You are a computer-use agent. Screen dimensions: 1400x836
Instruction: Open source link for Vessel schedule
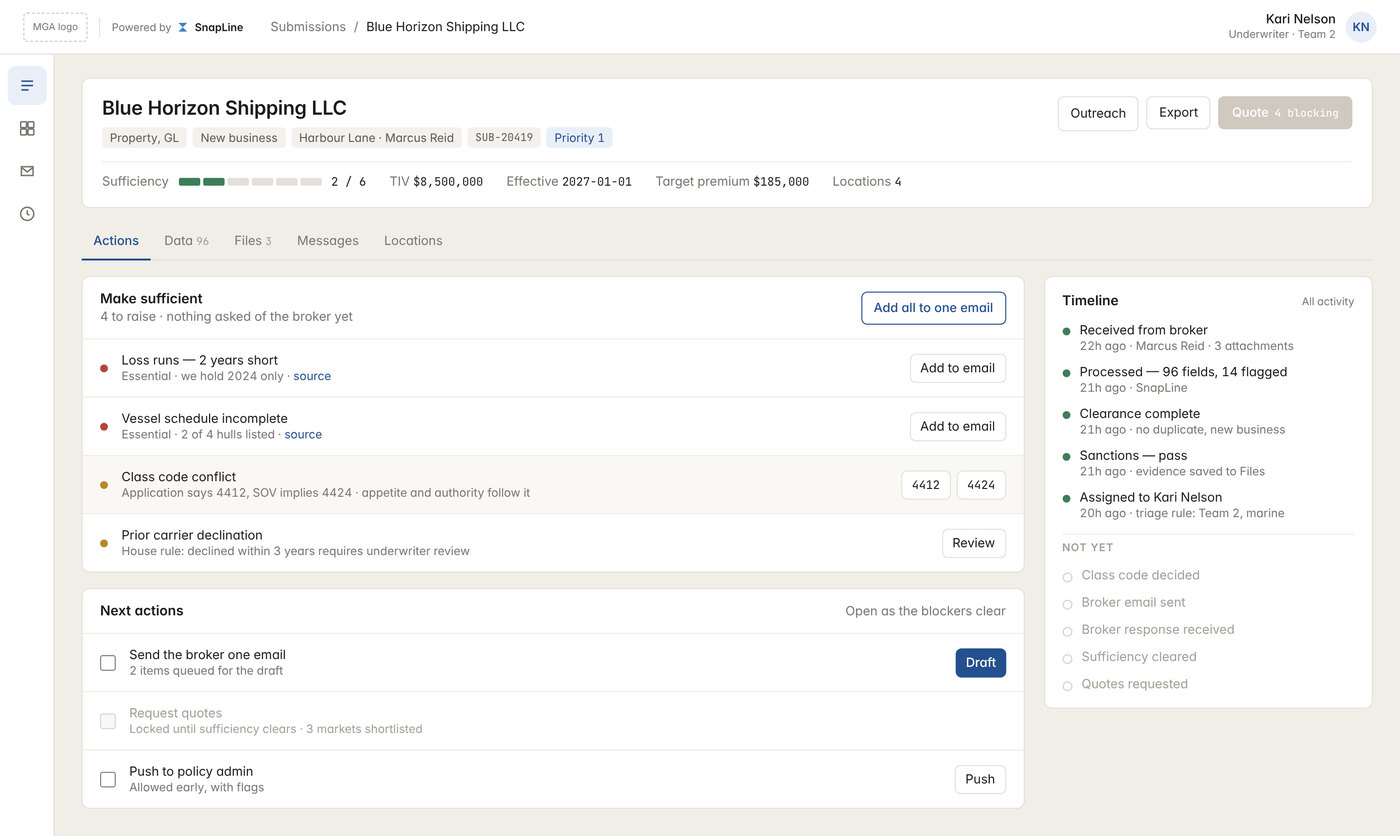pos(303,434)
